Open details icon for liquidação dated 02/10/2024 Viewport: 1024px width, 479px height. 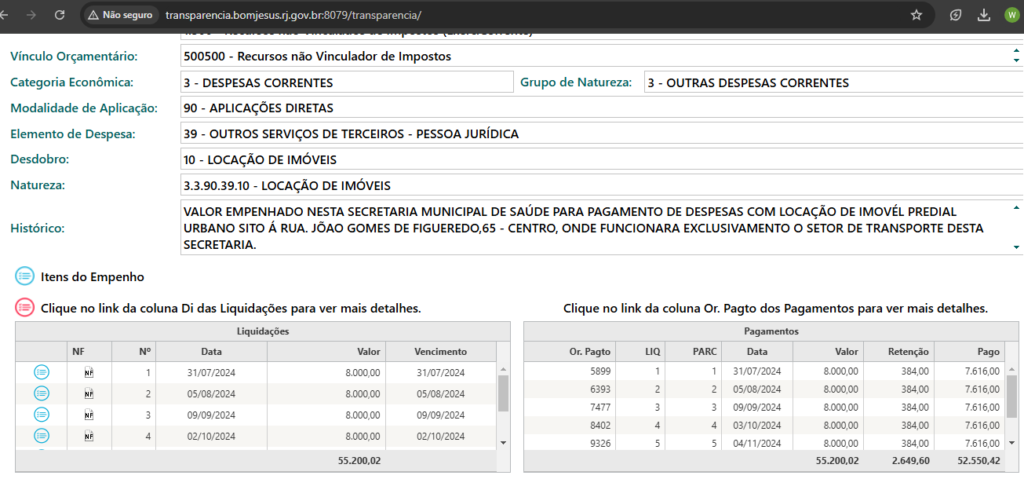[x=41, y=435]
